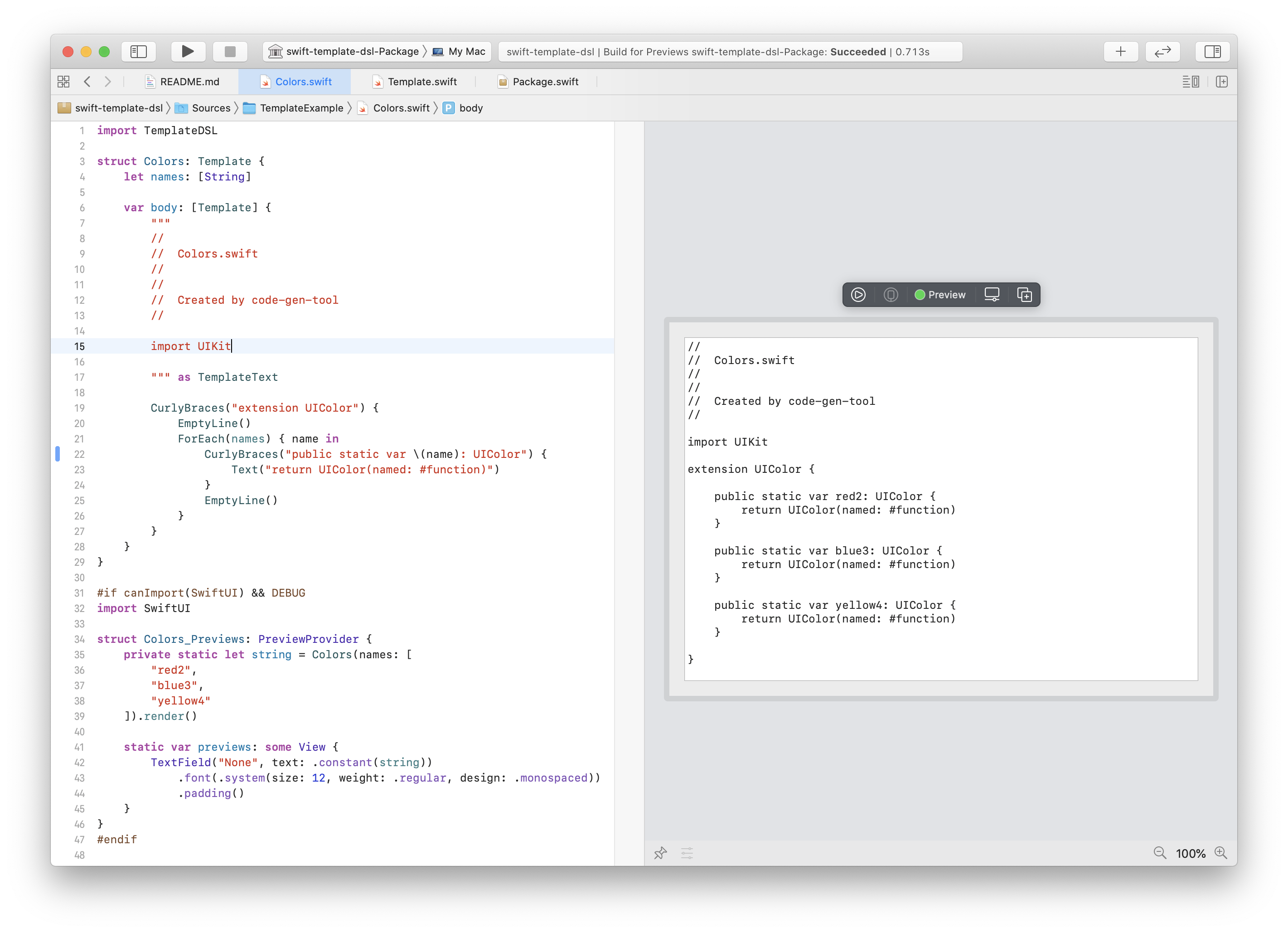Click inside the rendered preview text field
1288x933 pixels.
(940, 509)
